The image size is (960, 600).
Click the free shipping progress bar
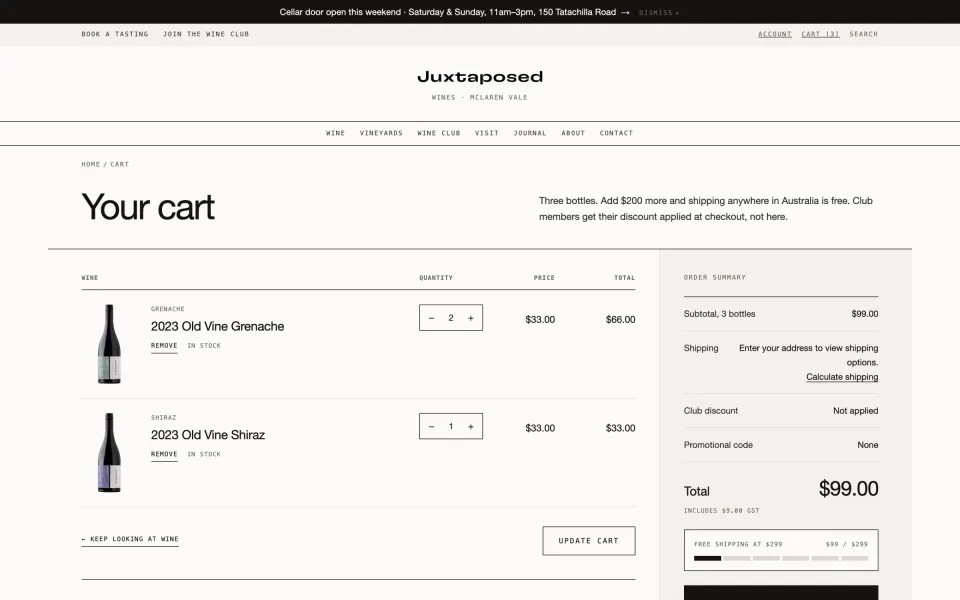(781, 558)
